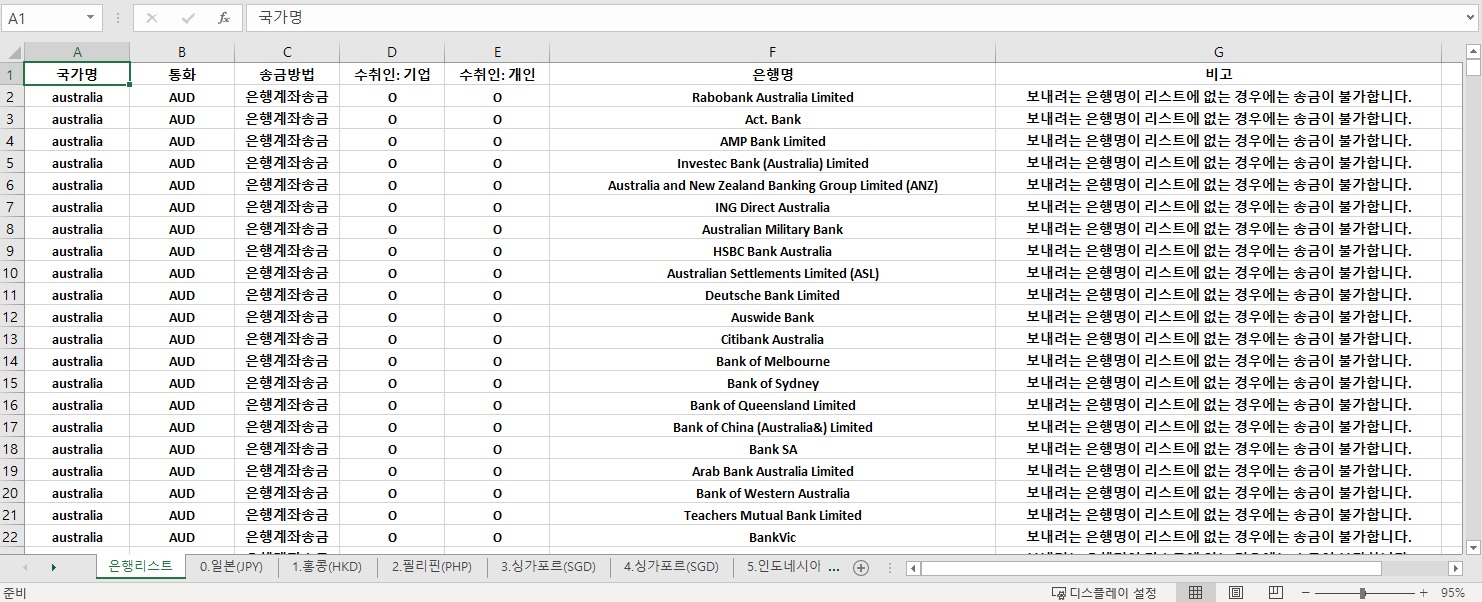Switch to Page Layout view icon
The width and height of the screenshot is (1482, 602).
coord(1235,592)
